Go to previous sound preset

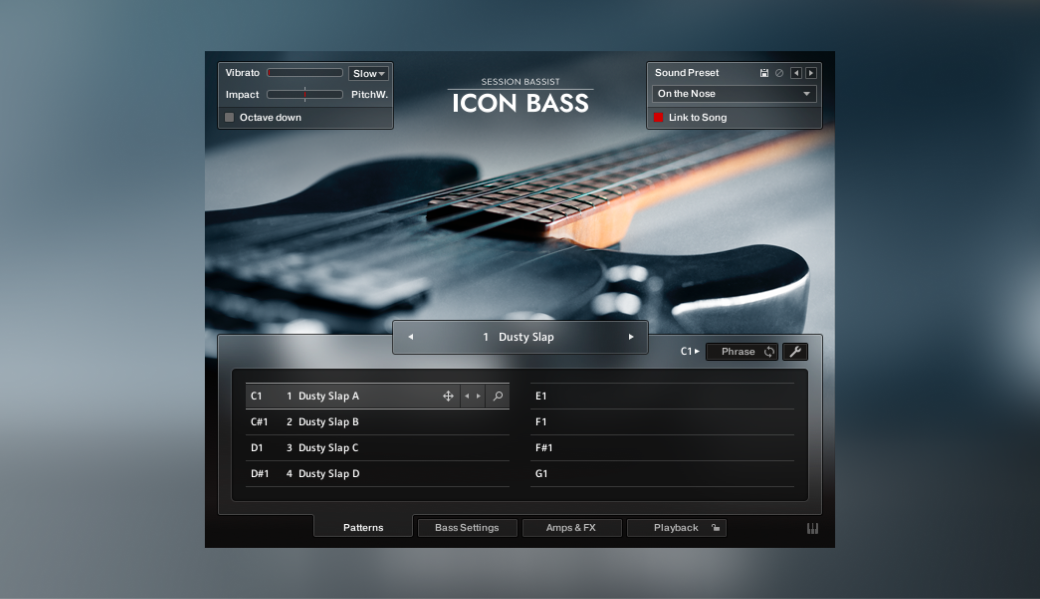tap(796, 73)
